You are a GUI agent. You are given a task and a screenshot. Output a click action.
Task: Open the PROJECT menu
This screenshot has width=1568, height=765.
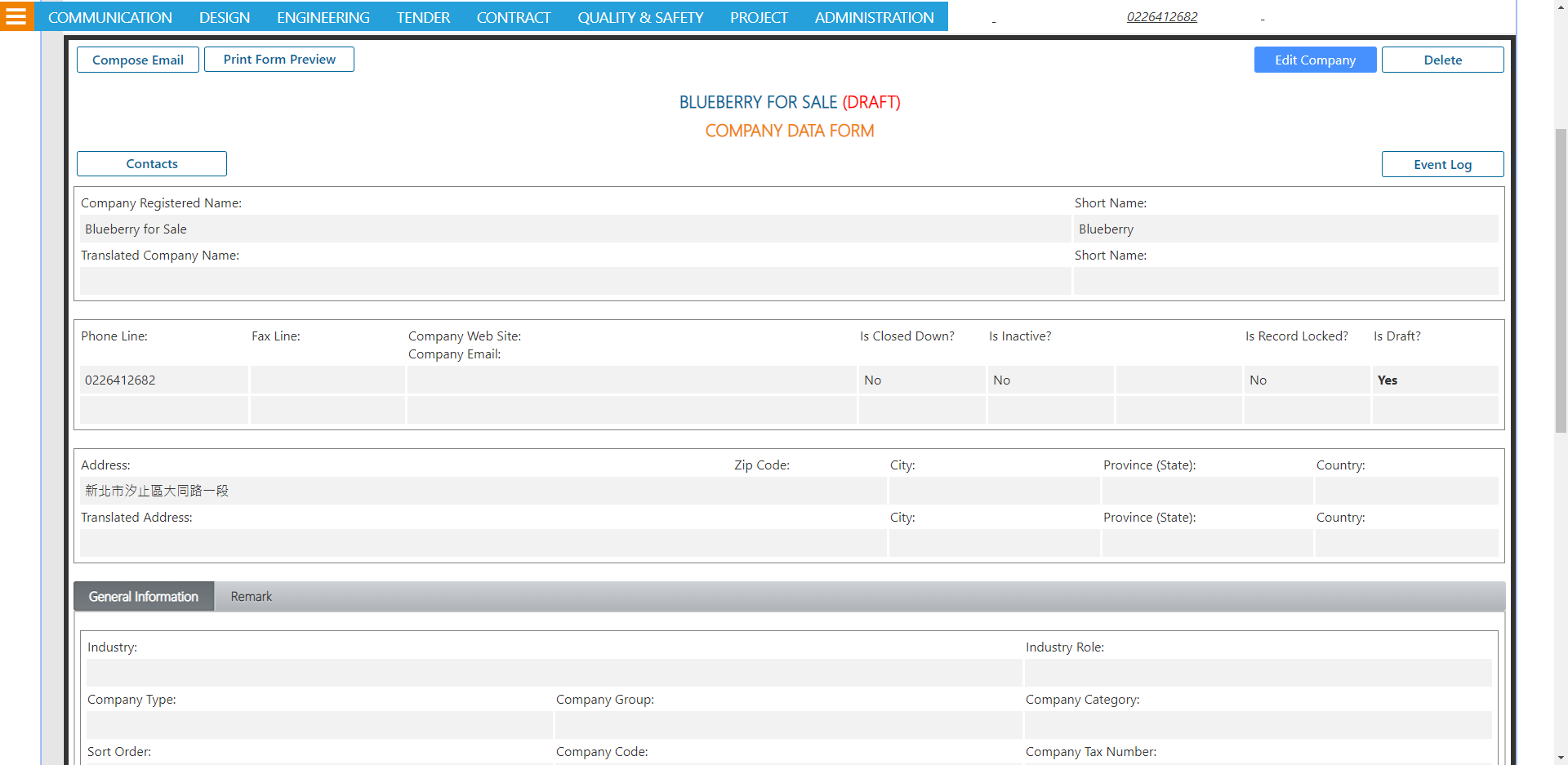(x=759, y=17)
